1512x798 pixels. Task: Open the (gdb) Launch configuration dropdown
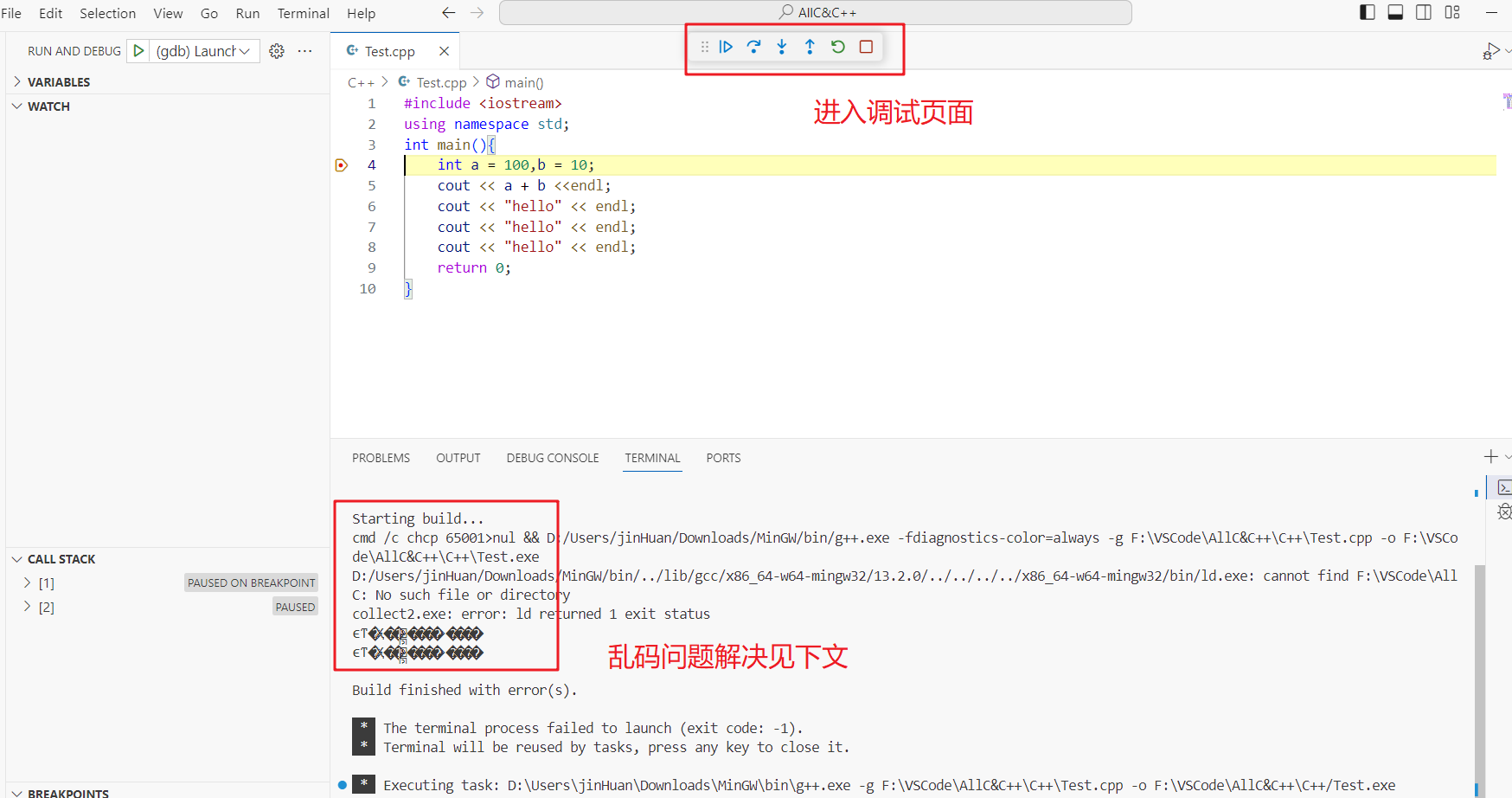203,51
